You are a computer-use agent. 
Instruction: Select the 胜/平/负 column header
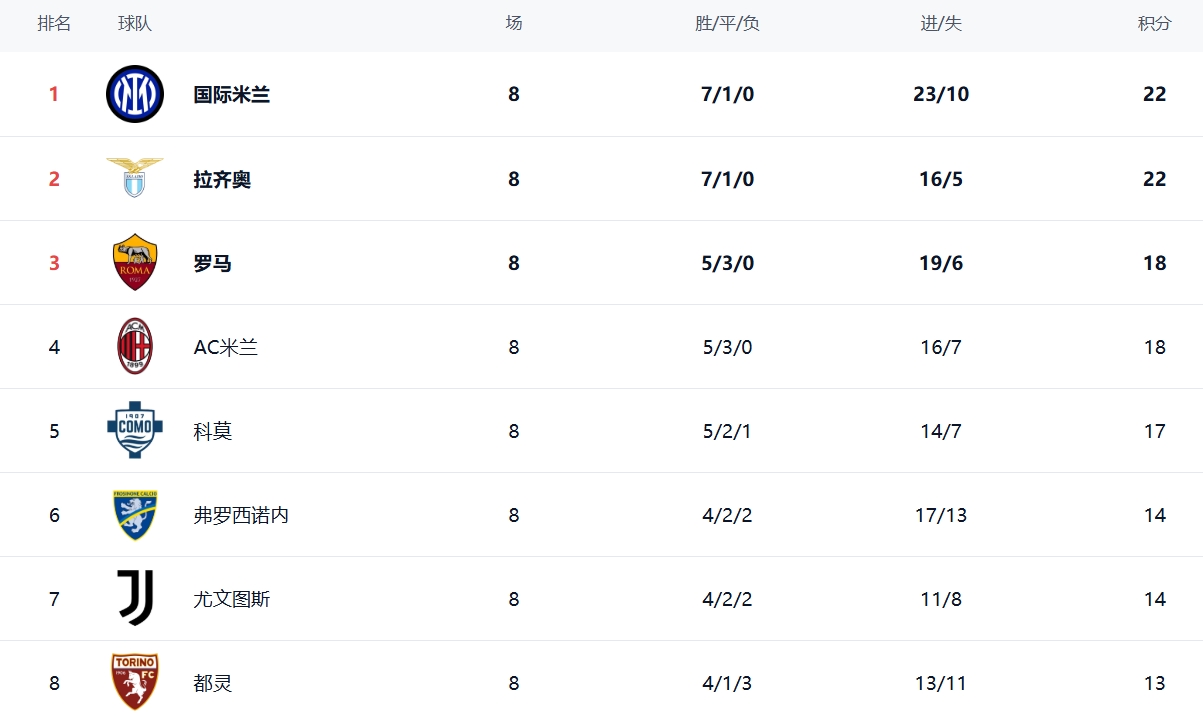[727, 23]
